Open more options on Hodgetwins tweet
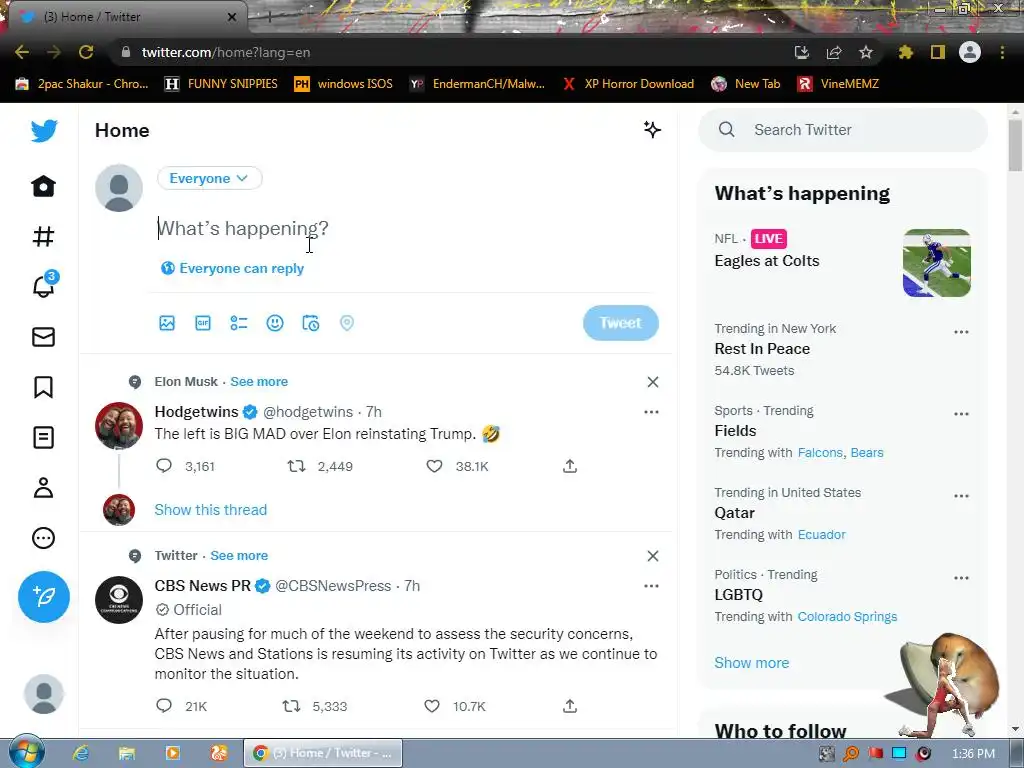 pyautogui.click(x=651, y=412)
